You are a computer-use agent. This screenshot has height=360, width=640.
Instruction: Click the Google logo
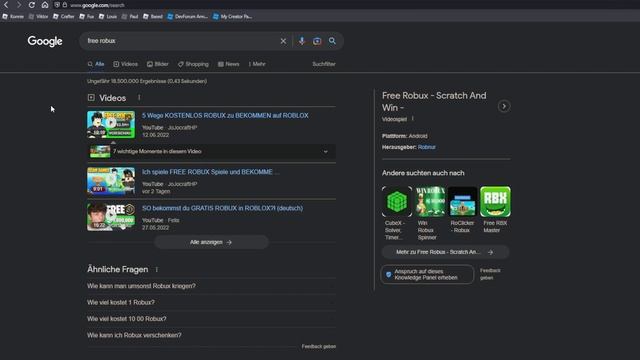tap(45, 41)
